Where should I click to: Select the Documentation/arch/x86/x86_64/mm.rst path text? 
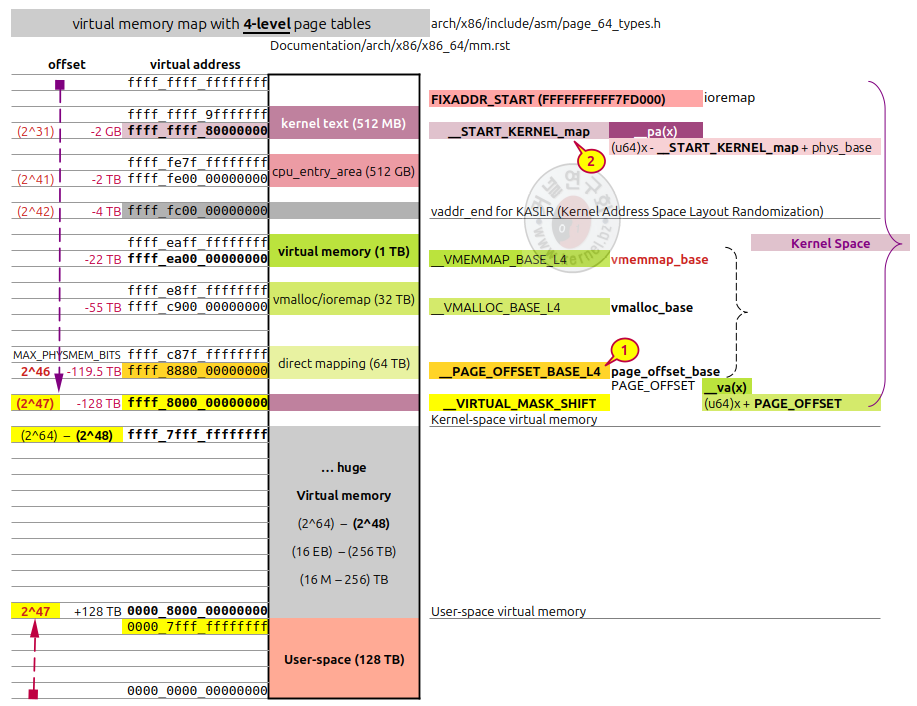point(389,46)
